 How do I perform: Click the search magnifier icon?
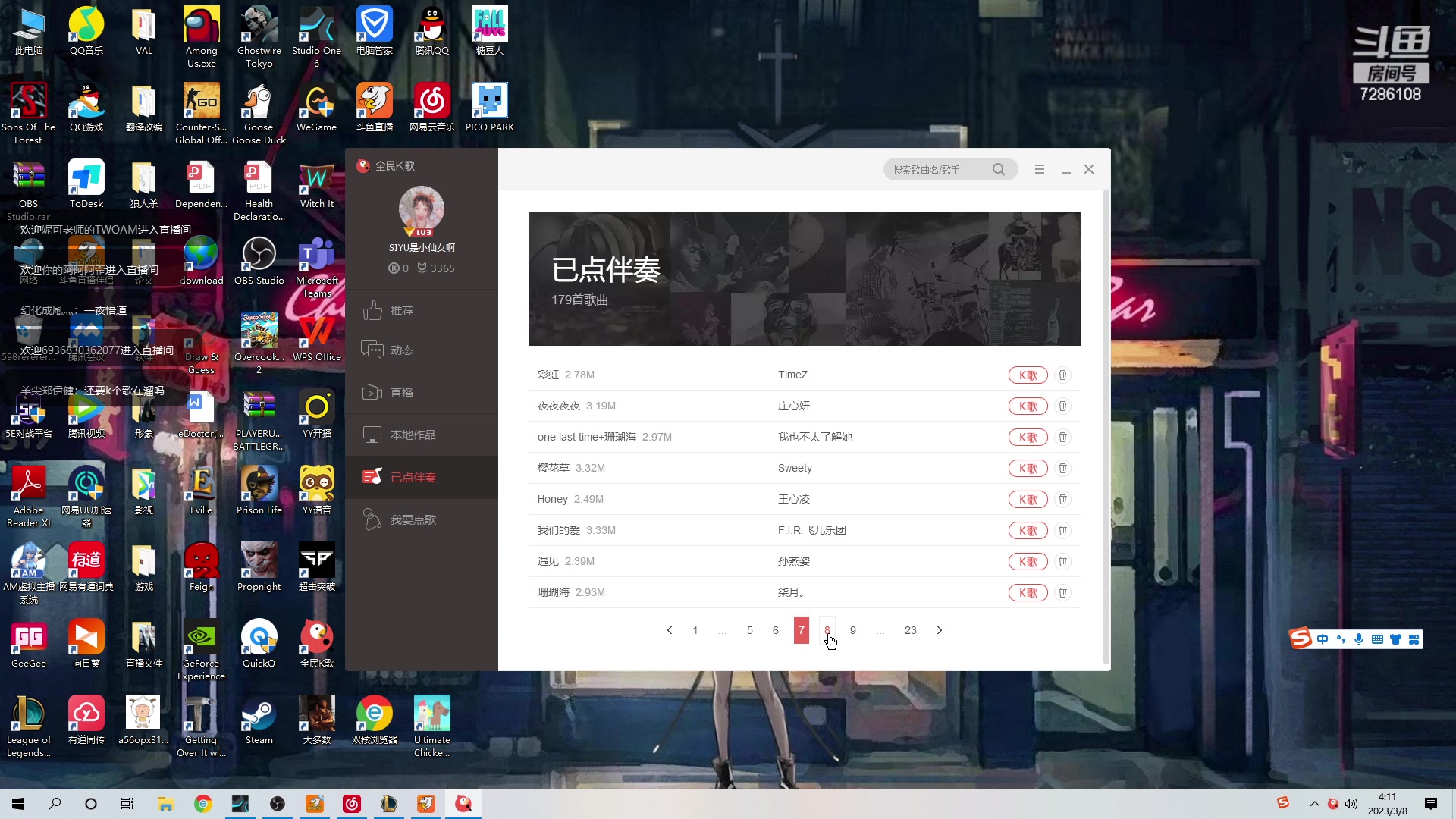(x=999, y=169)
